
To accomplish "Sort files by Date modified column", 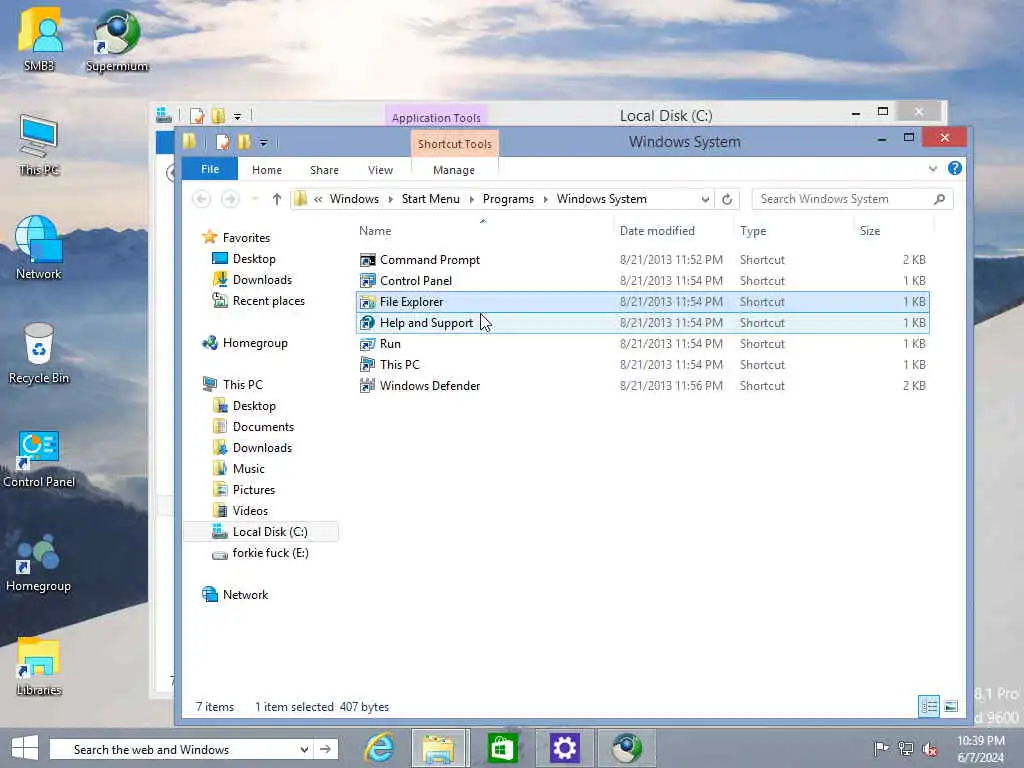I will (657, 231).
